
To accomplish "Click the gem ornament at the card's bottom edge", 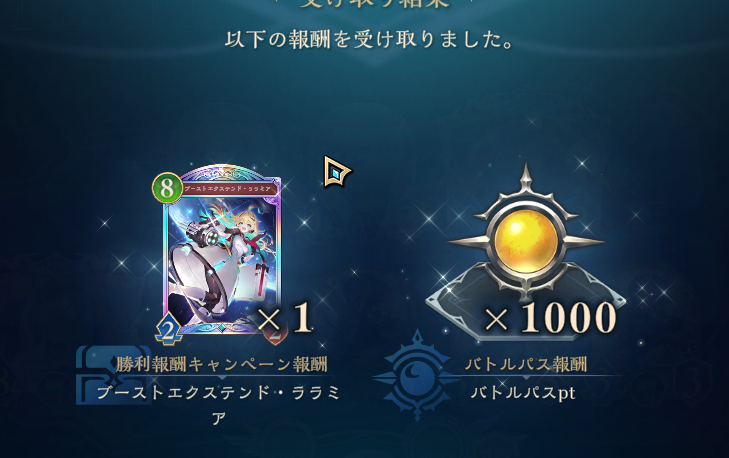I will click(x=222, y=328).
